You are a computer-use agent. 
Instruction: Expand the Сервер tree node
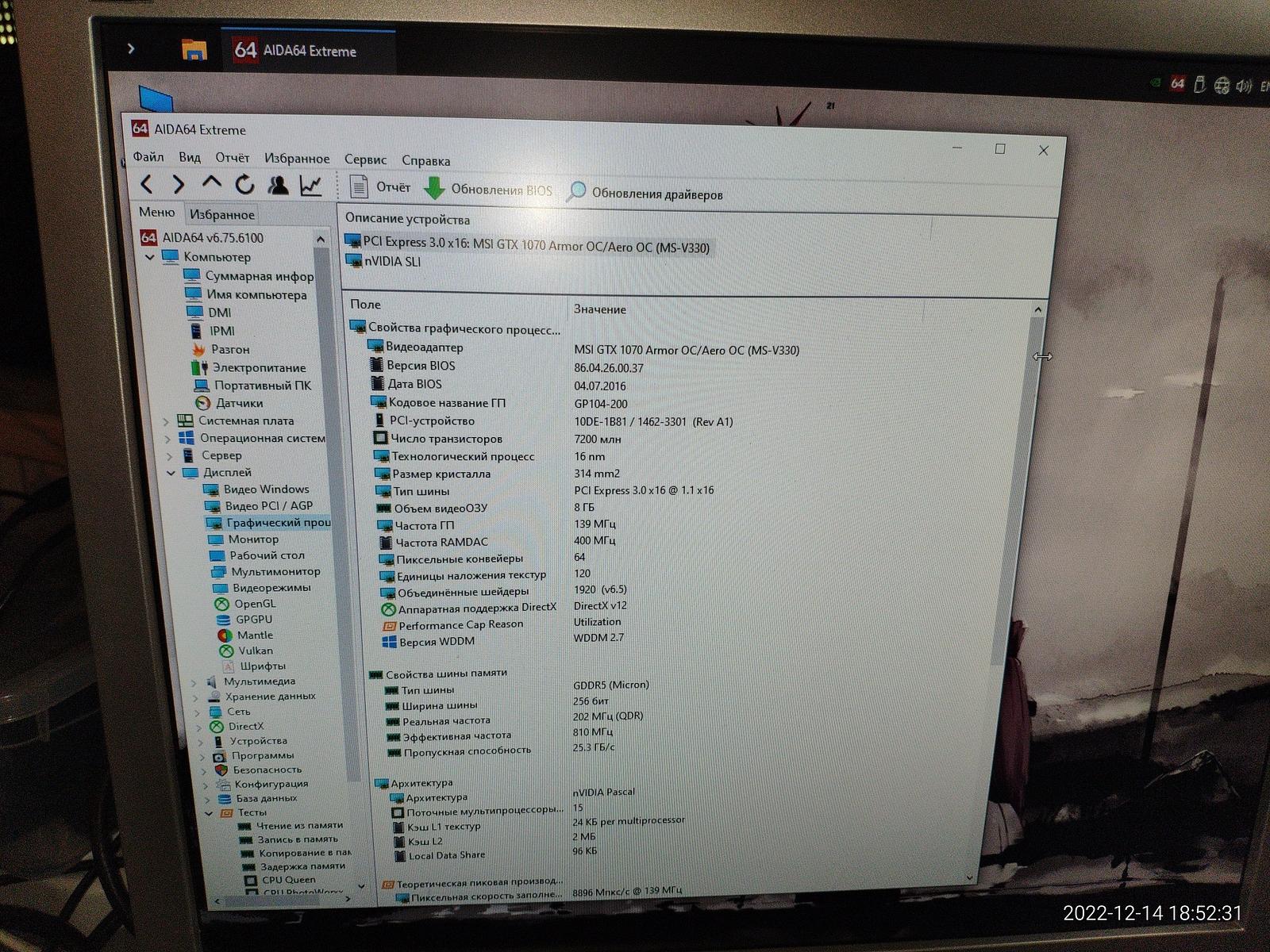point(169,456)
